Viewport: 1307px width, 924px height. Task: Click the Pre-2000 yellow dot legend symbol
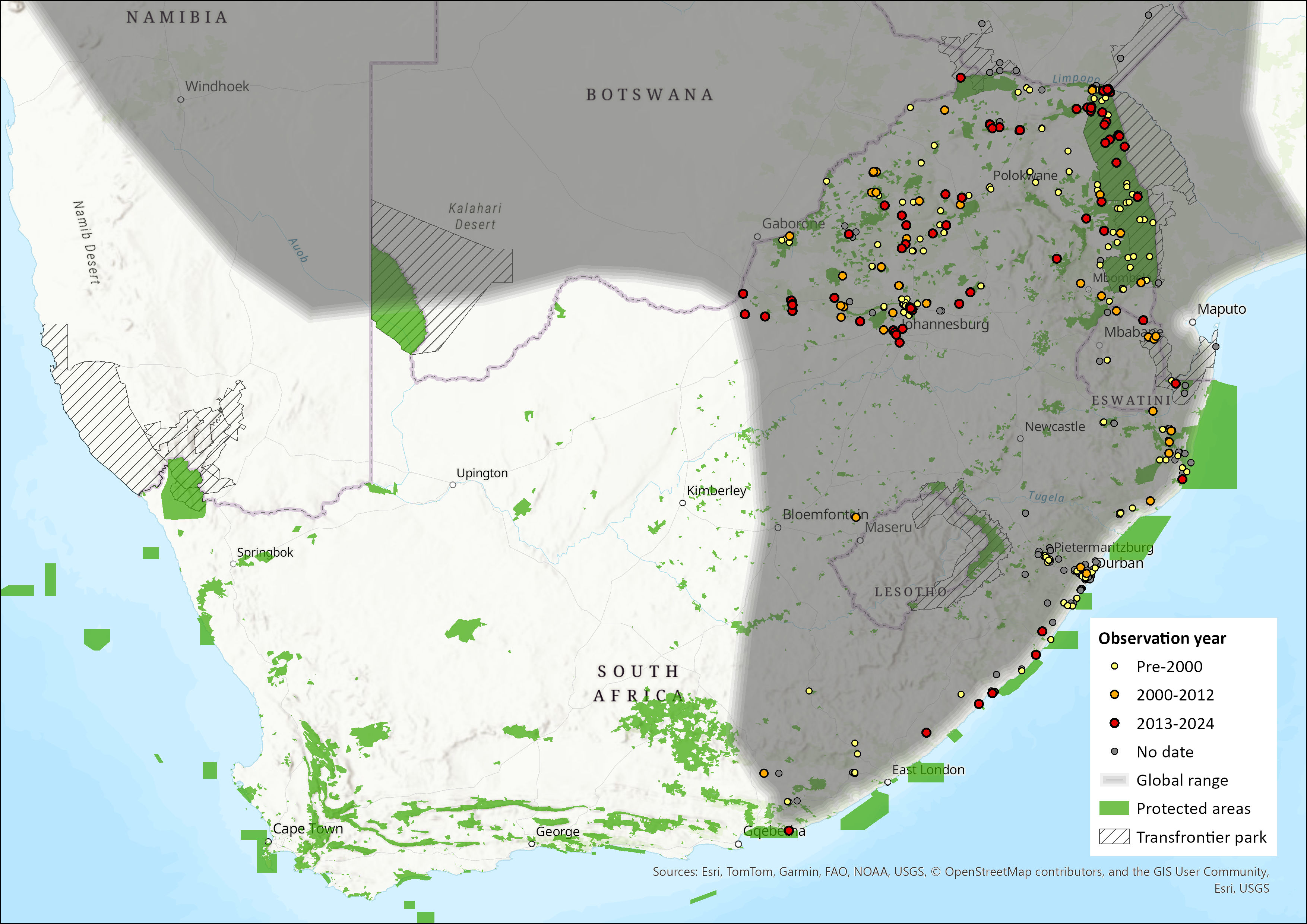(1115, 666)
